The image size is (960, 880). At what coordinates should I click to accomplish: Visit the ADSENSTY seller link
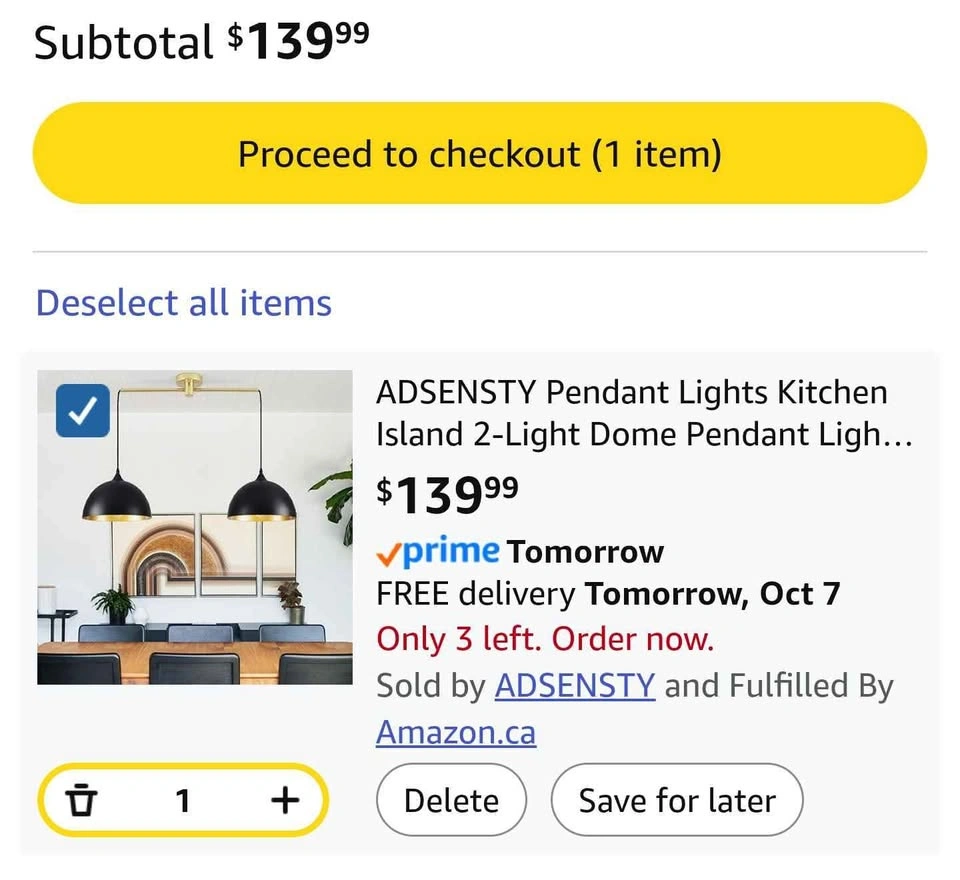coord(575,686)
